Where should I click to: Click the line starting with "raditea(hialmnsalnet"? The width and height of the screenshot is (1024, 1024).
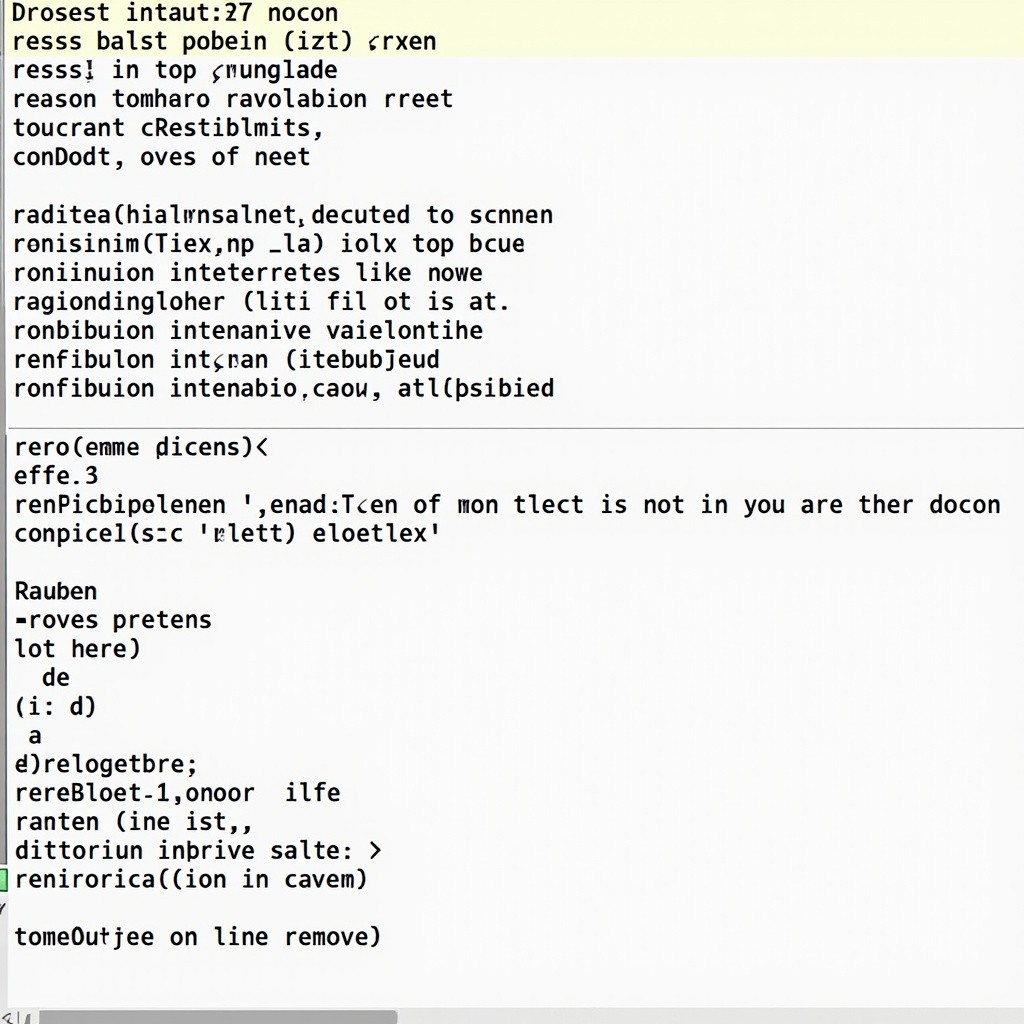tap(283, 216)
